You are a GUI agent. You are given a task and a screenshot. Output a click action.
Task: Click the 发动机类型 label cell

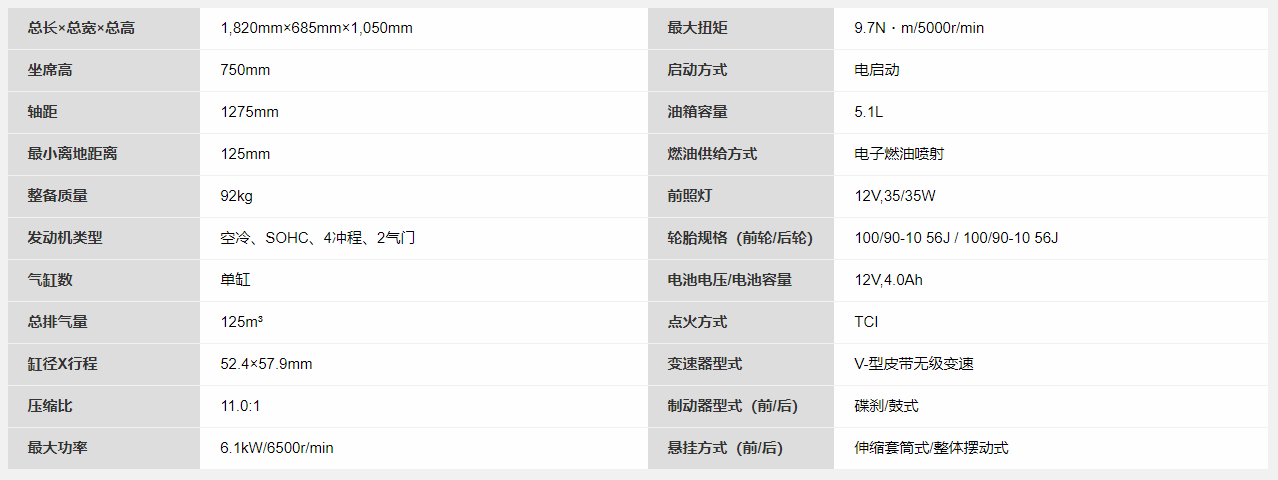pos(104,238)
